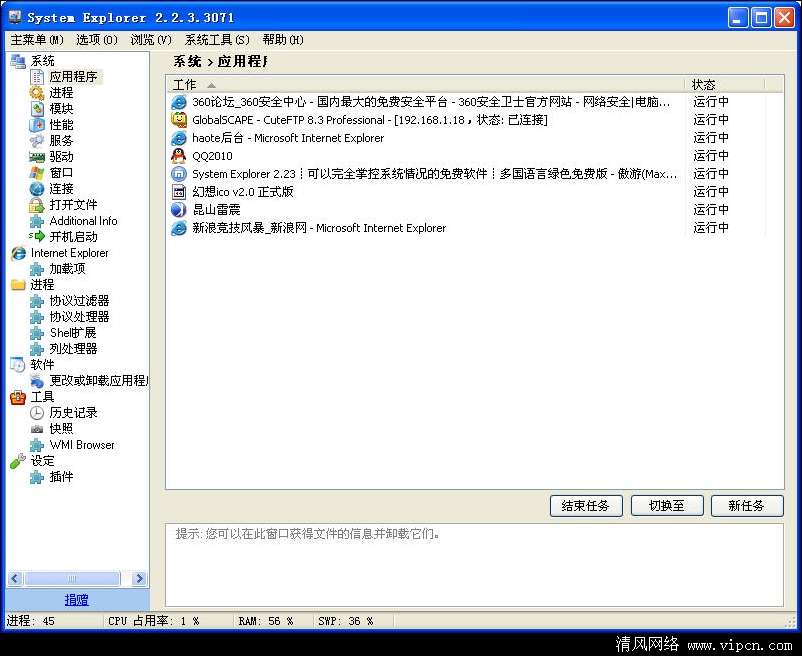This screenshot has height=656, width=802.
Task: Click the RAM: 56 % status entry
Action: pos(266,621)
